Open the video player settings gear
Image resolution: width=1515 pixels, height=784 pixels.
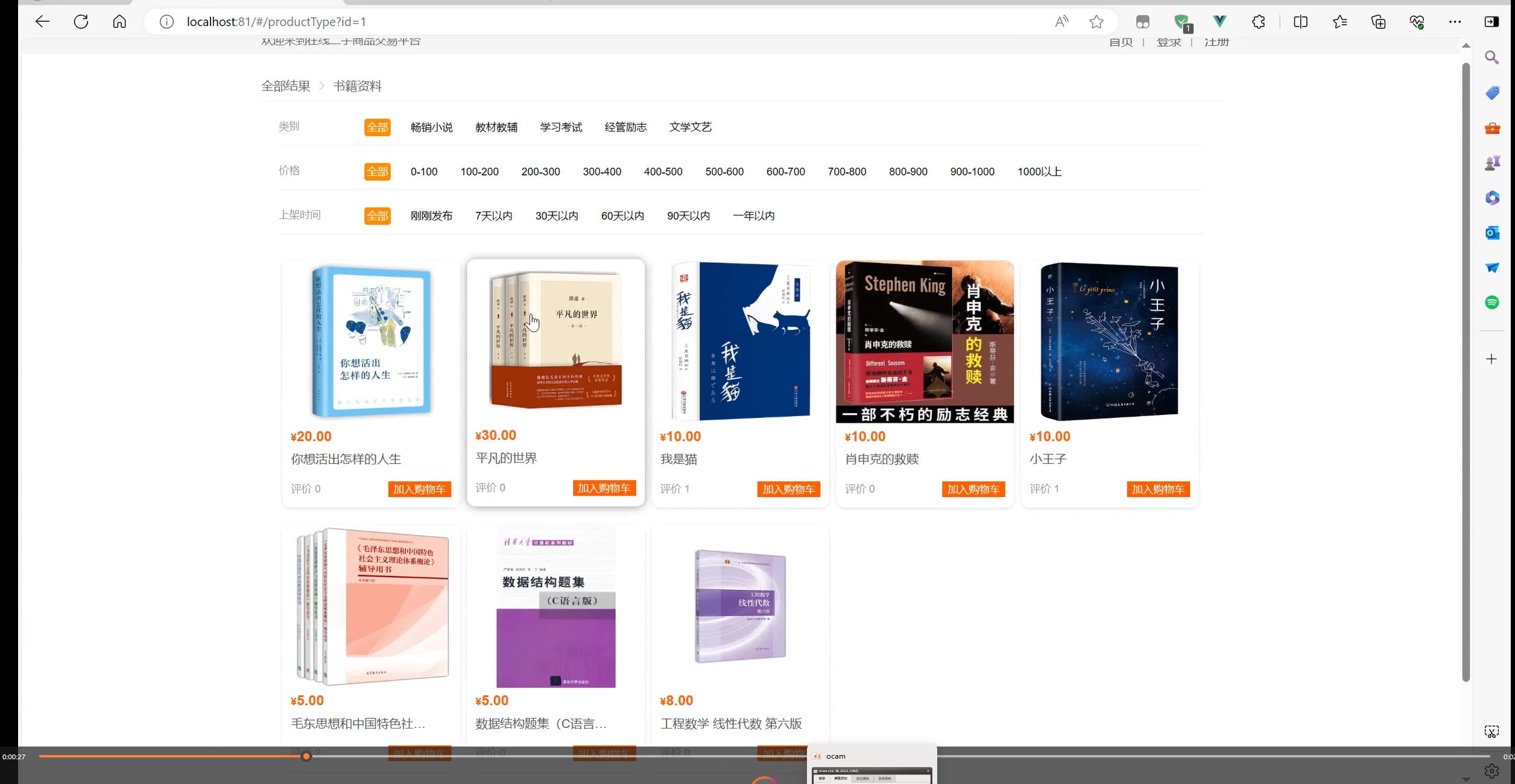[x=1491, y=771]
